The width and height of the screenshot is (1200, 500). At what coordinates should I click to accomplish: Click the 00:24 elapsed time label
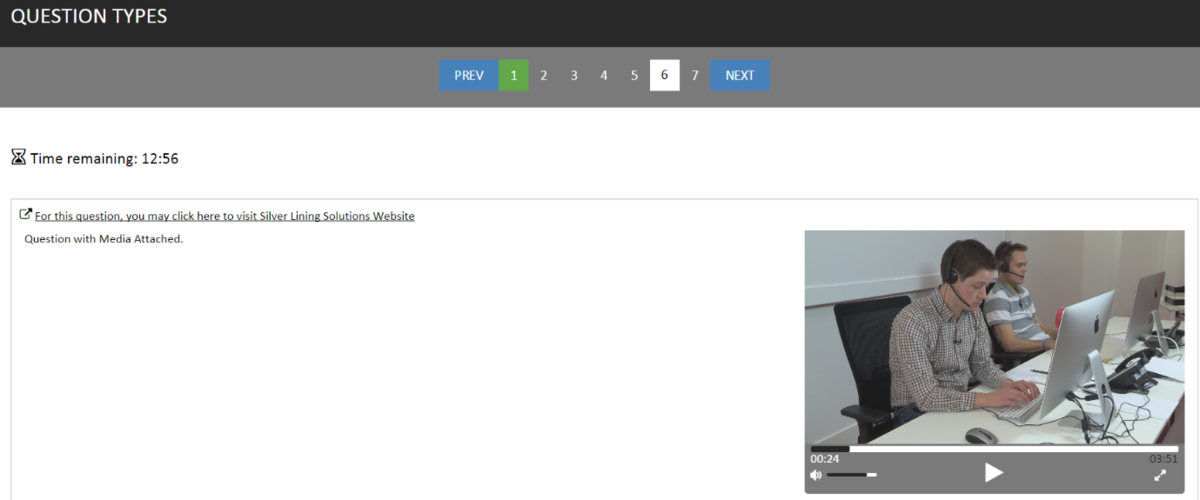(x=825, y=459)
